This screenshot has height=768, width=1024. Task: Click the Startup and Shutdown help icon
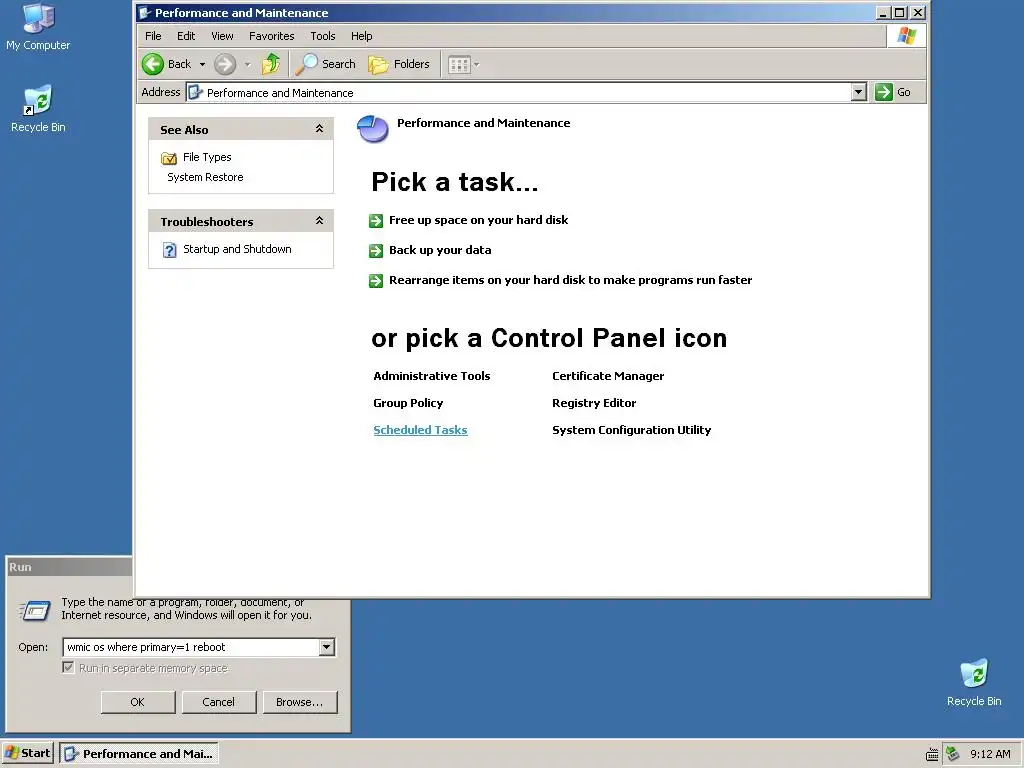[x=169, y=250]
